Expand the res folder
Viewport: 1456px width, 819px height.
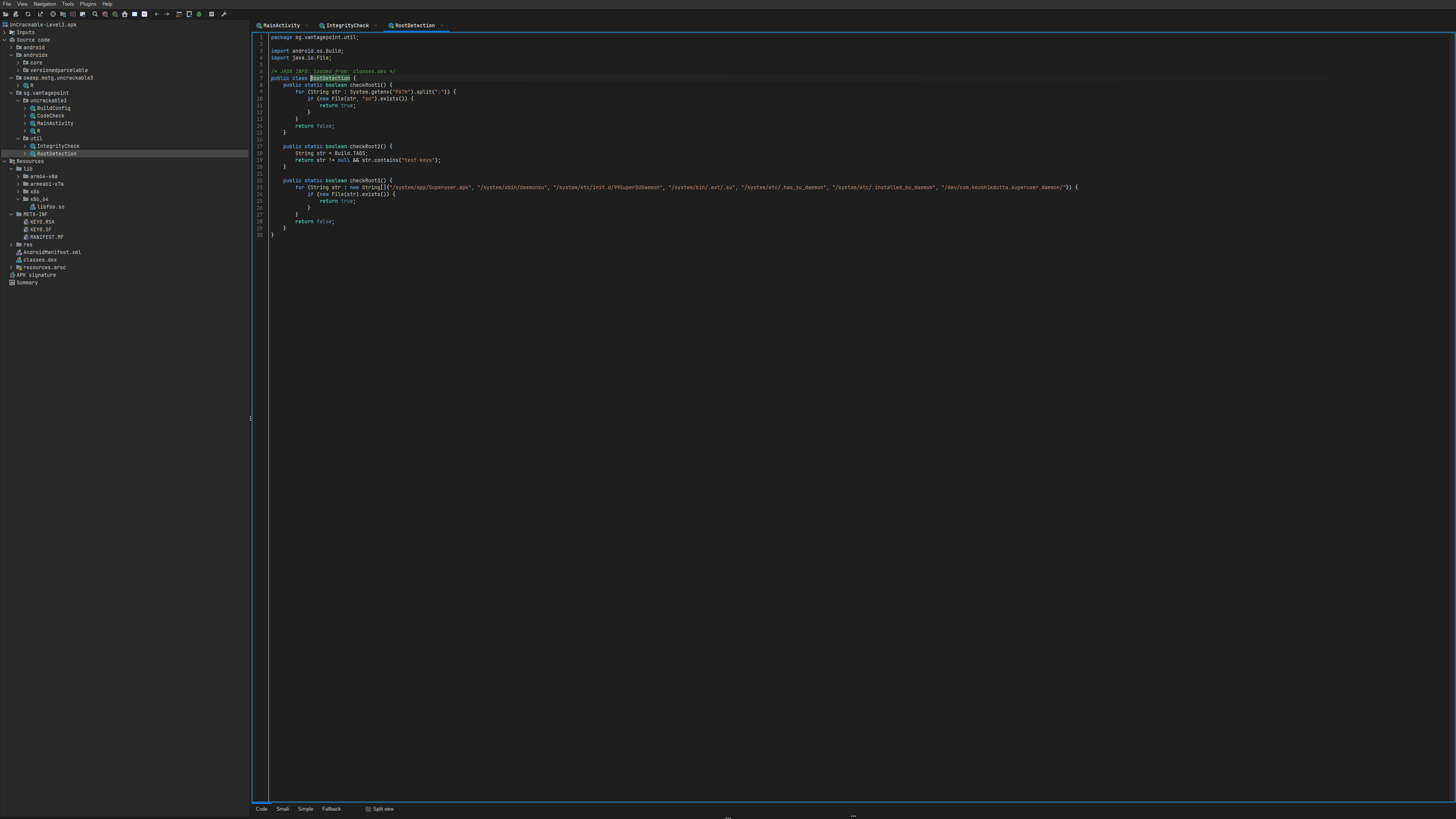pyautogui.click(x=11, y=245)
